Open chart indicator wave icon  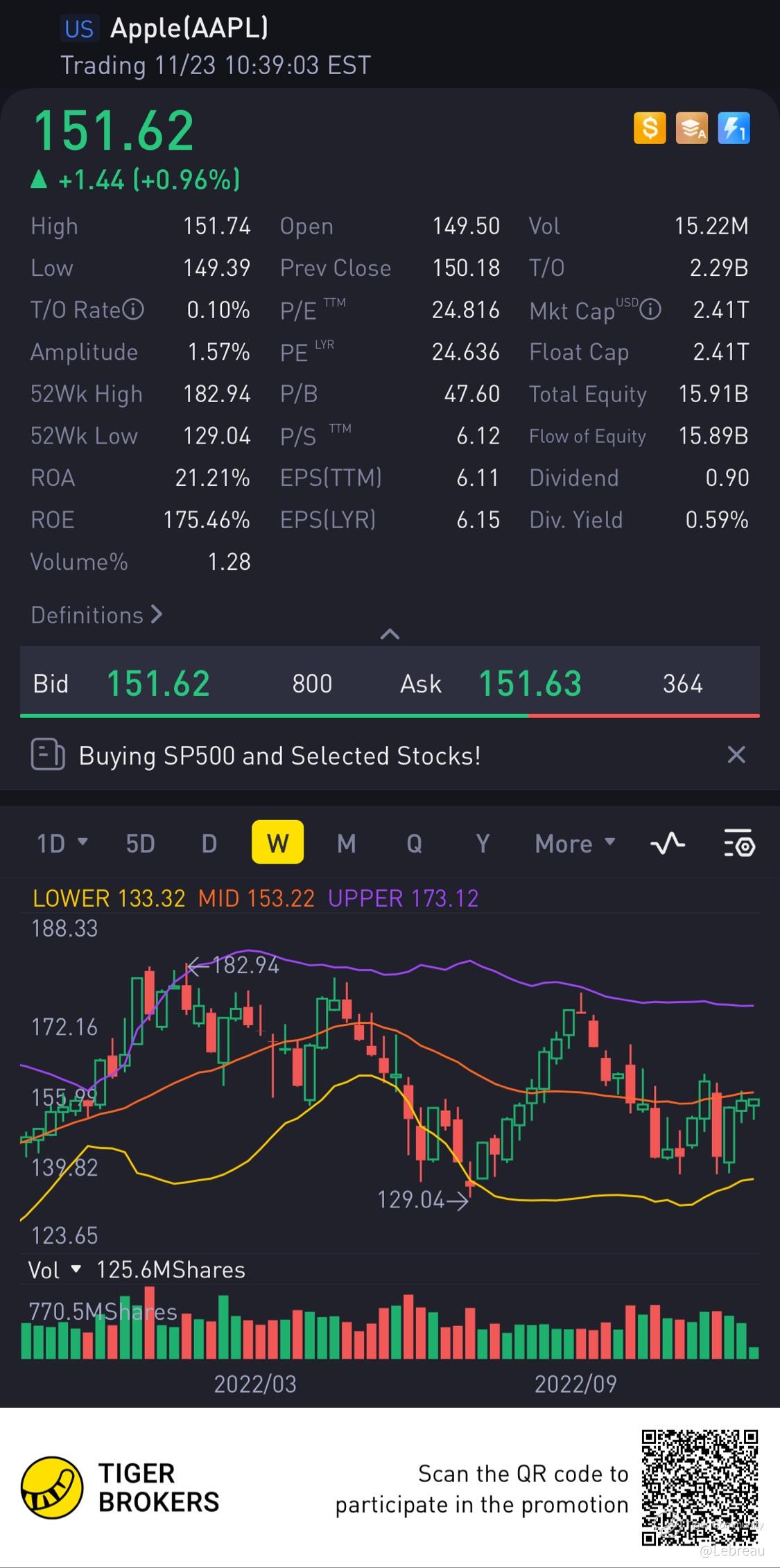pos(668,844)
